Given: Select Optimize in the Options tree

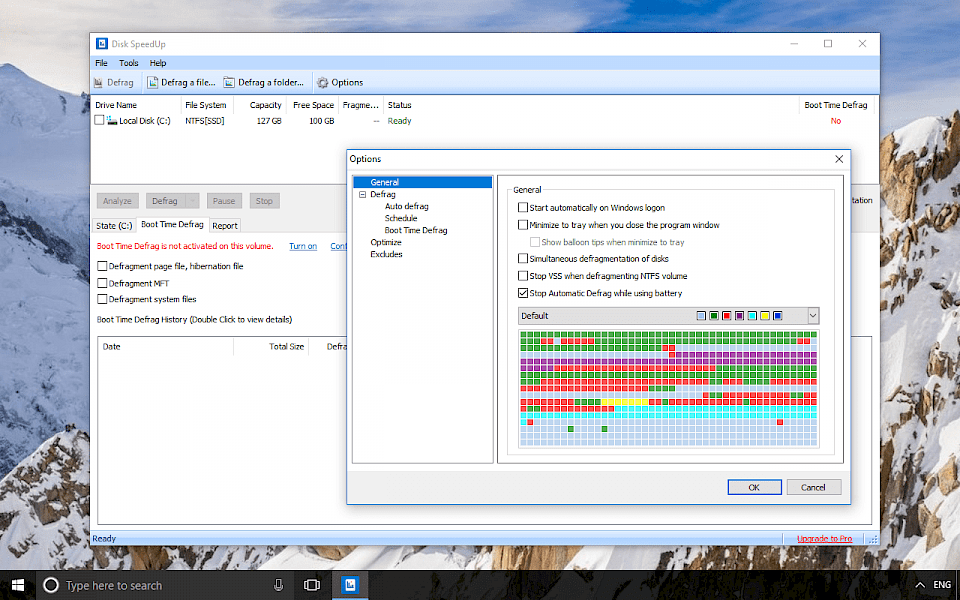Looking at the screenshot, I should pos(386,242).
